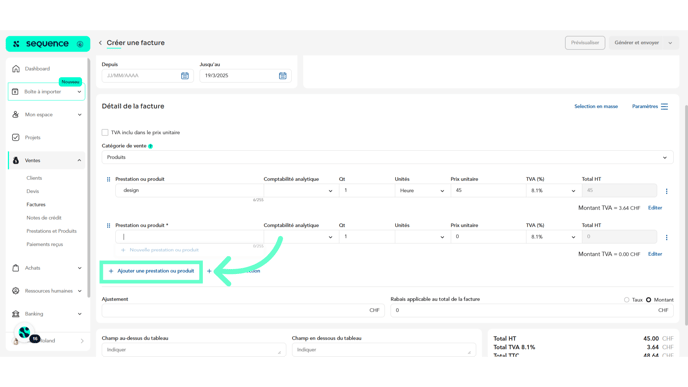This screenshot has height=387, width=688.
Task: Open the Devis submenu item
Action: [33, 191]
